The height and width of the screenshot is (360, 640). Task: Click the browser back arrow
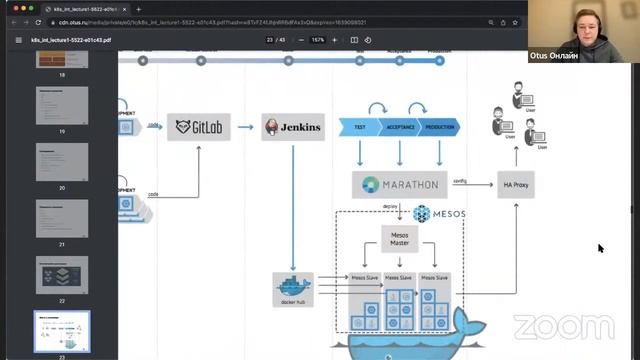(14, 22)
